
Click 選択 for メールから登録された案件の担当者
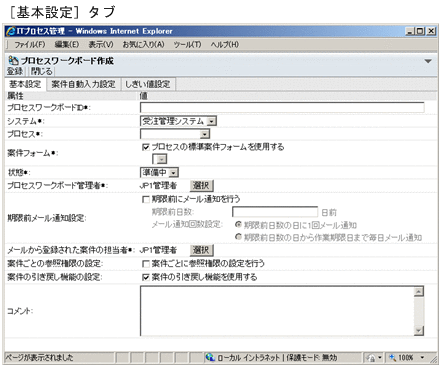pyautogui.click(x=201, y=250)
